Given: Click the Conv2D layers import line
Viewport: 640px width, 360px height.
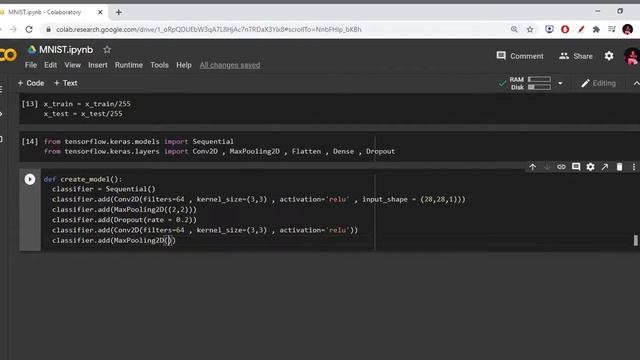Looking at the screenshot, I should tap(220, 151).
